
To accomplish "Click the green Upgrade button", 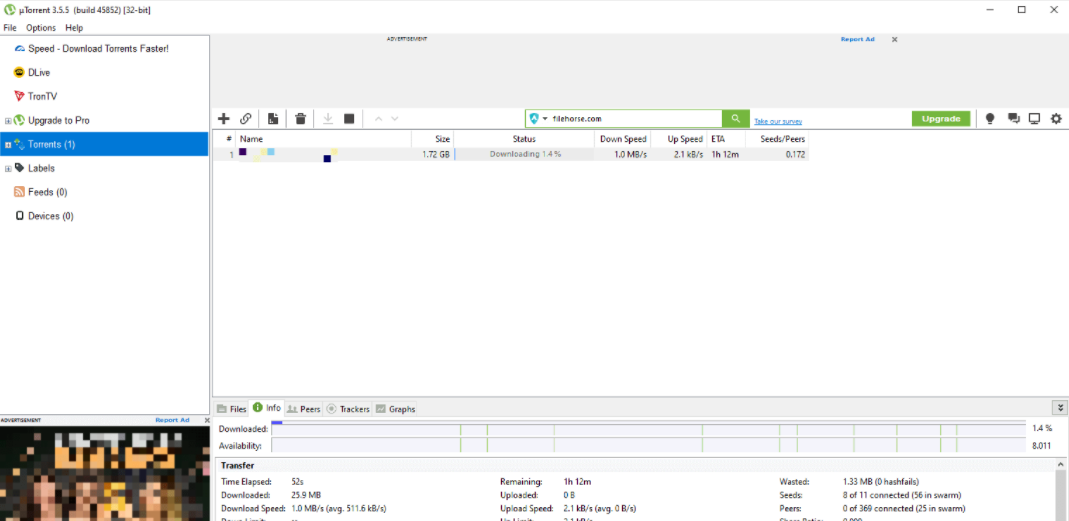I will (941, 119).
